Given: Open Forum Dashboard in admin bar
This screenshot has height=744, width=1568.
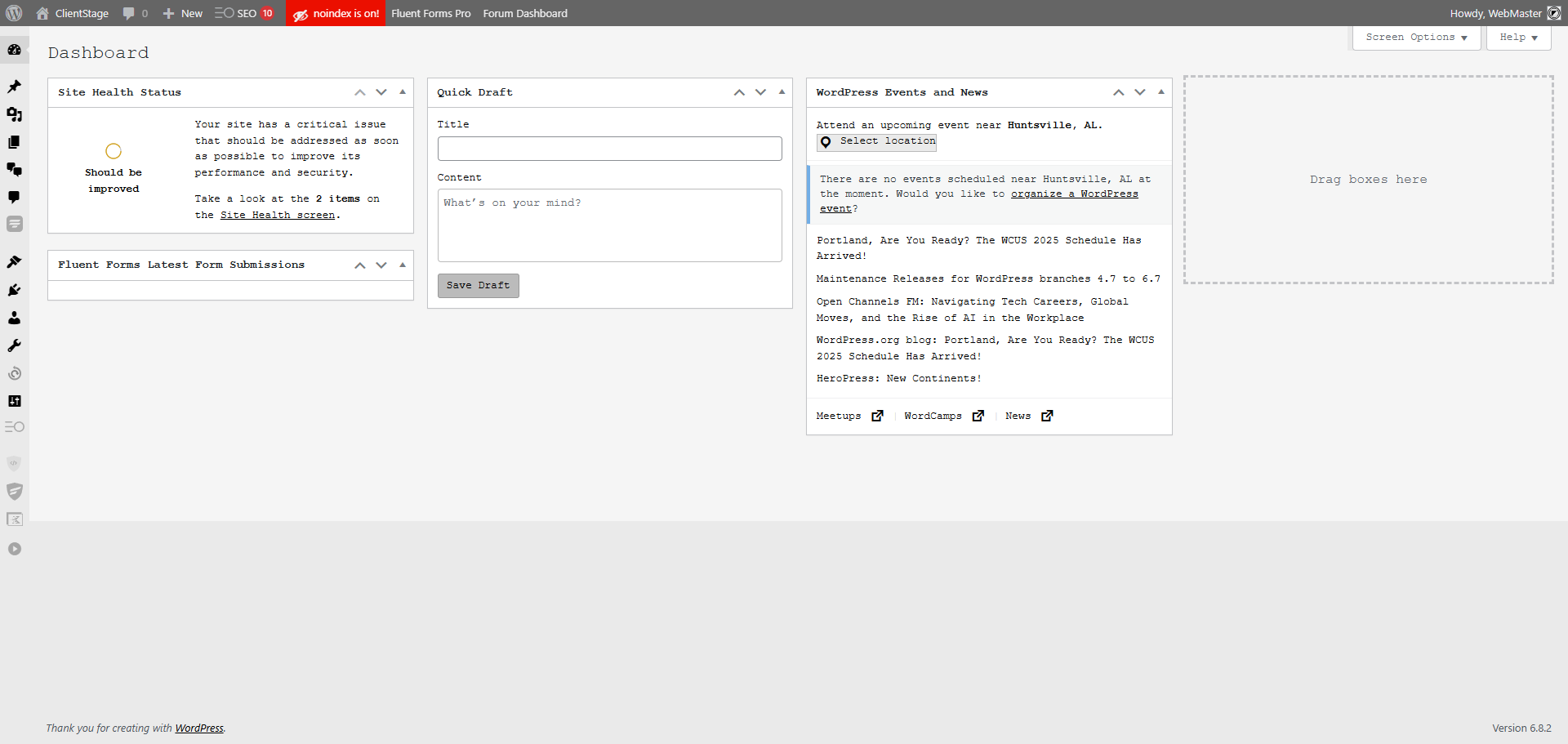Looking at the screenshot, I should (x=525, y=13).
